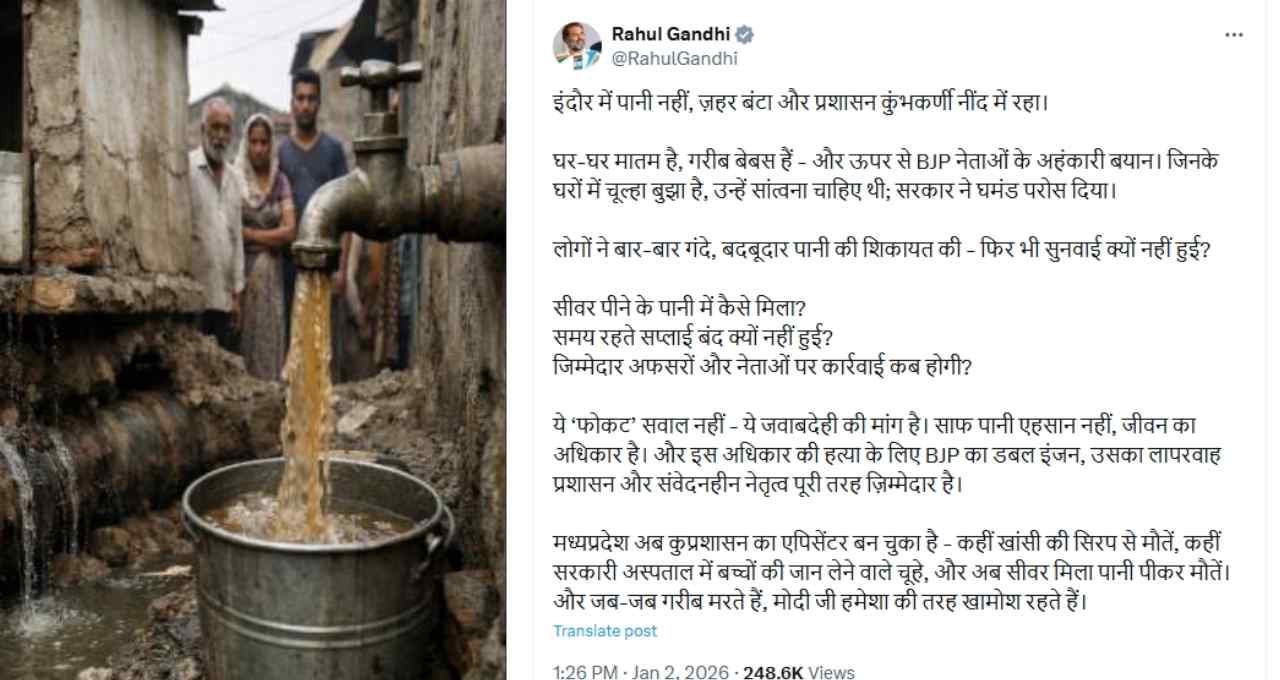The image size is (1280, 680).
Task: Click the line starting with जिम्मेदार अफसरों
Action: [762, 366]
